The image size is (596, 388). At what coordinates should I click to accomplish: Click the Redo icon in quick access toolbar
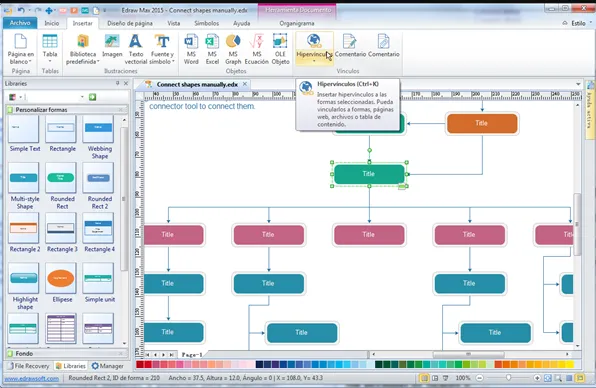click(37, 10)
